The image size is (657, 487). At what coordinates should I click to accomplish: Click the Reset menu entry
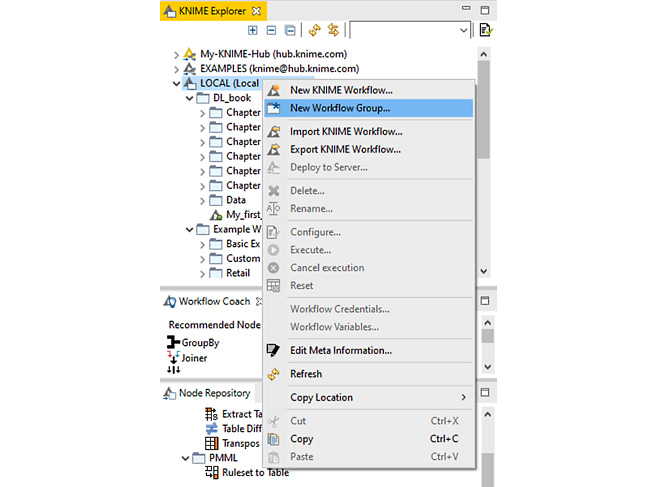click(369, 286)
